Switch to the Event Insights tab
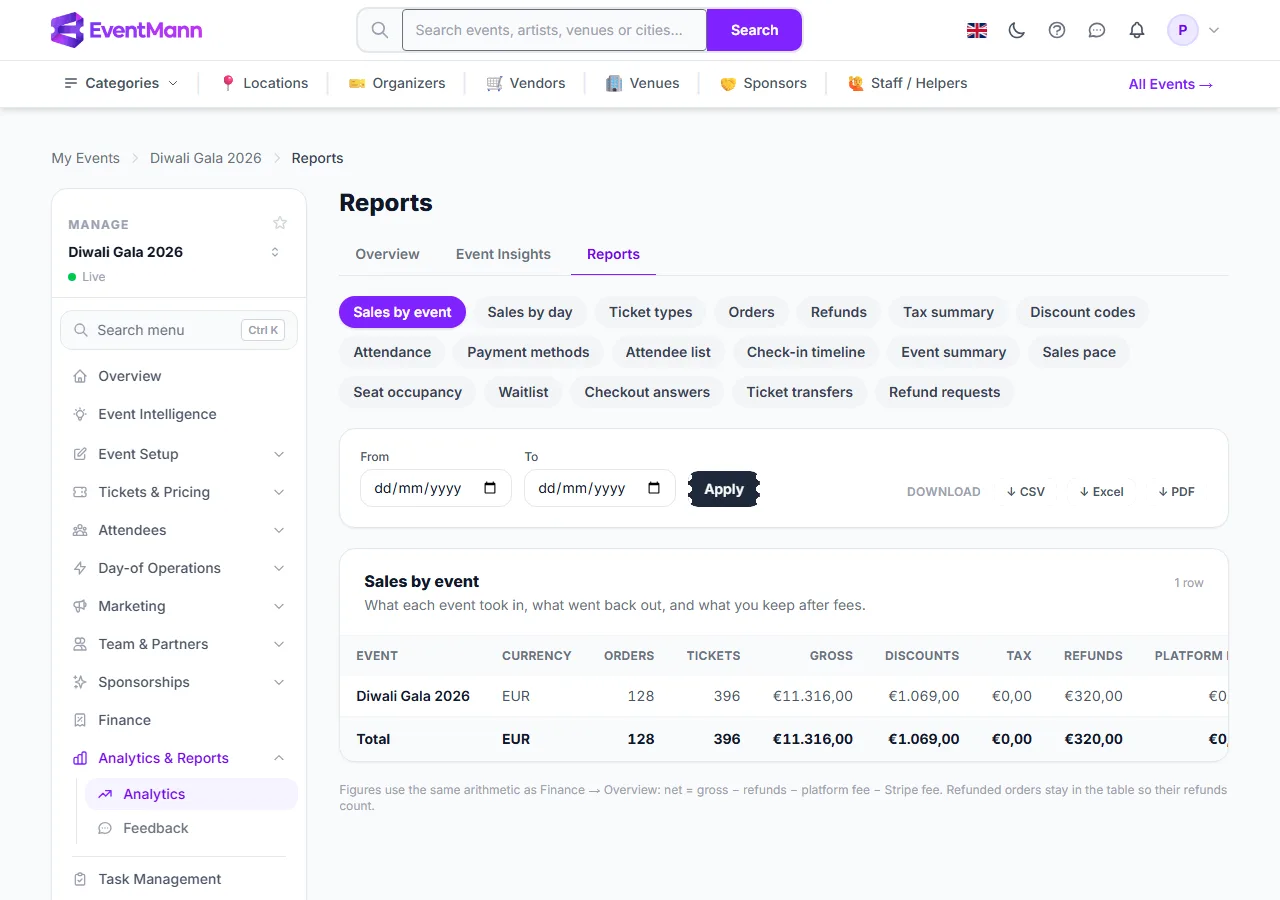 point(503,254)
